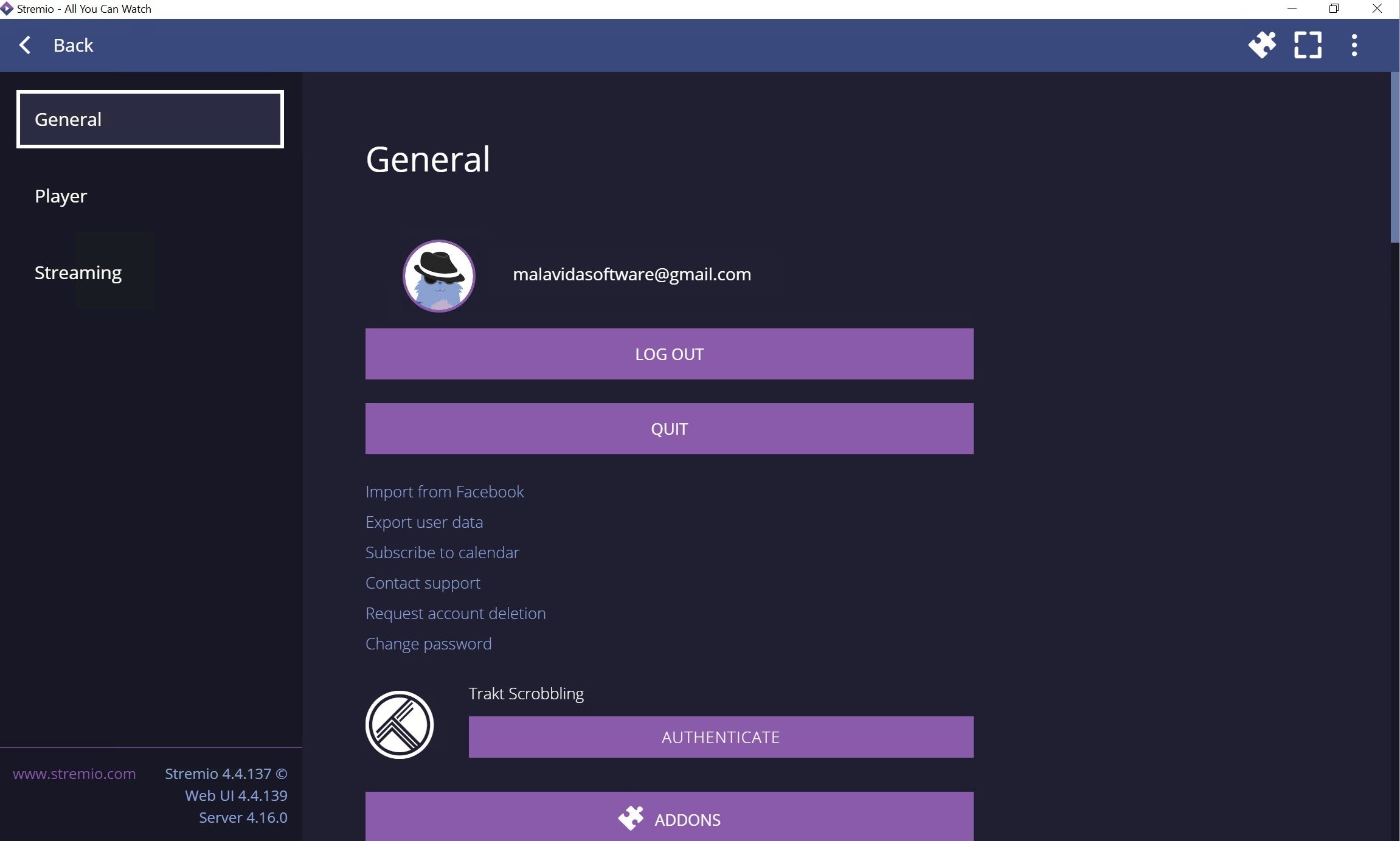Screen dimensions: 1400x841
Task: Click the Request account deletion link
Action: point(456,613)
